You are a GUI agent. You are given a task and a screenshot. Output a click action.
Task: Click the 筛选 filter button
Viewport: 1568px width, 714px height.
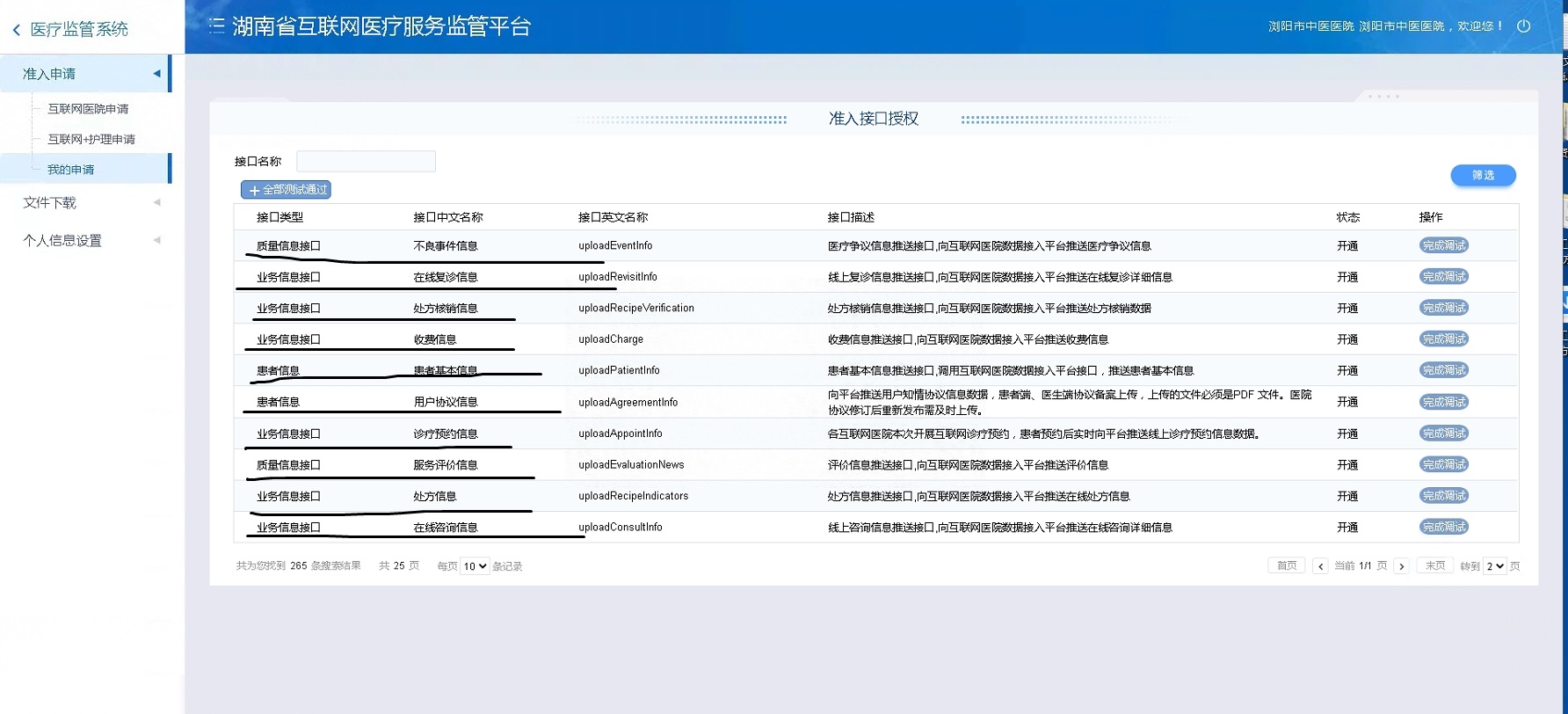(x=1483, y=175)
